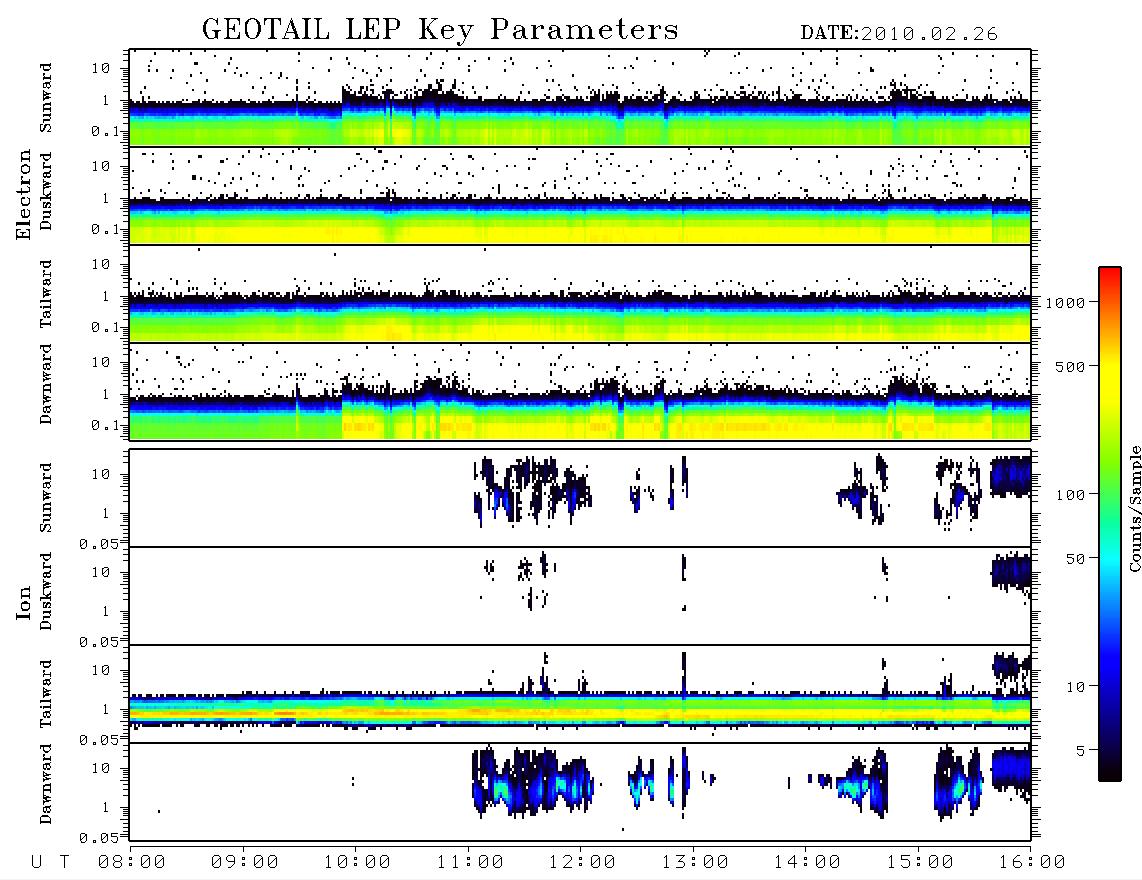Viewport: 1142px width, 880px height.
Task: Select the "Ion" group axis label
Action: 24,602
